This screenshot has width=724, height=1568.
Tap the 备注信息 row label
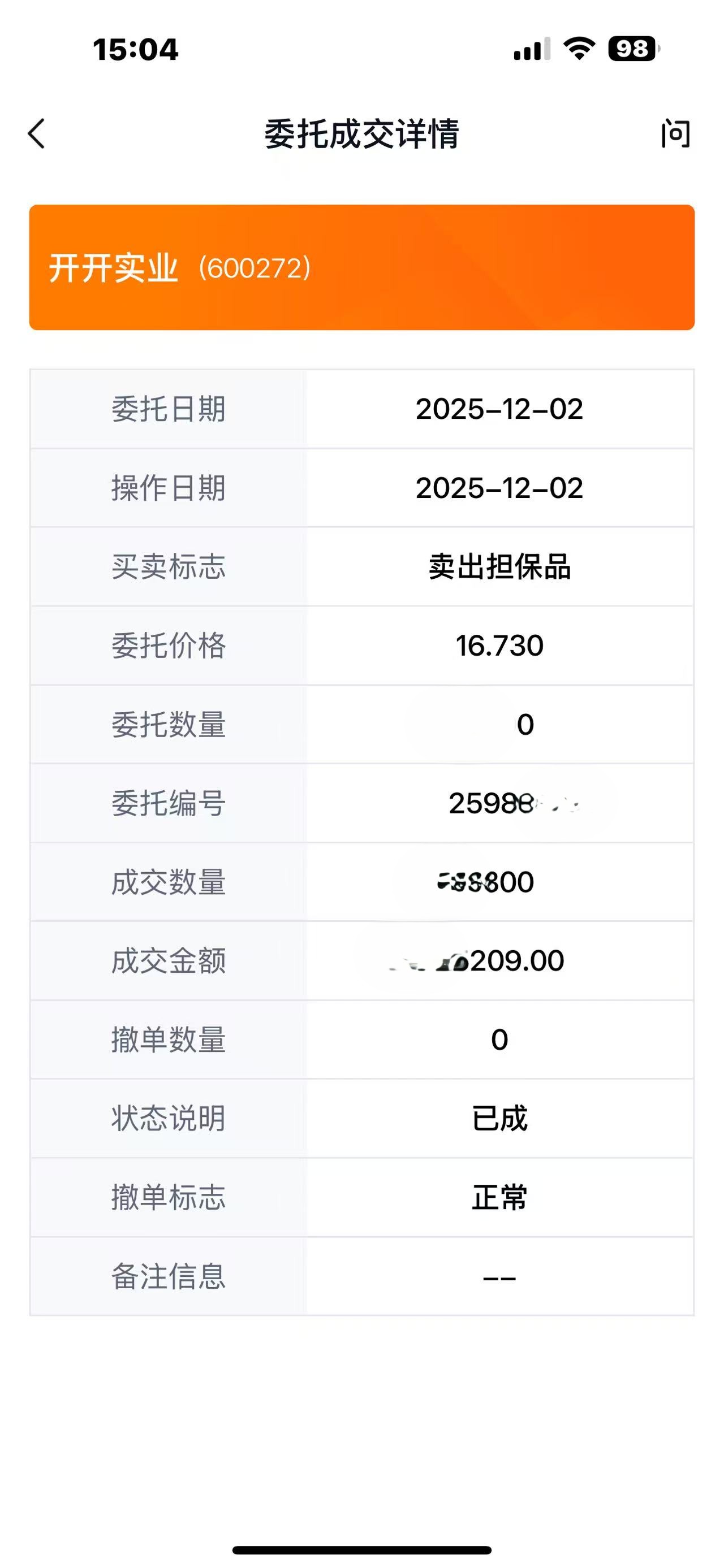pos(168,1276)
